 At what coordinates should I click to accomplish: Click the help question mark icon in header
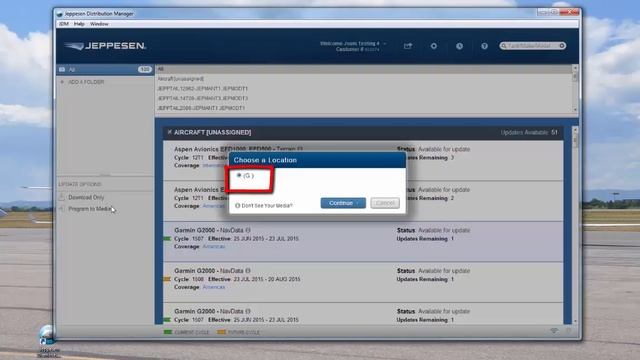point(484,46)
